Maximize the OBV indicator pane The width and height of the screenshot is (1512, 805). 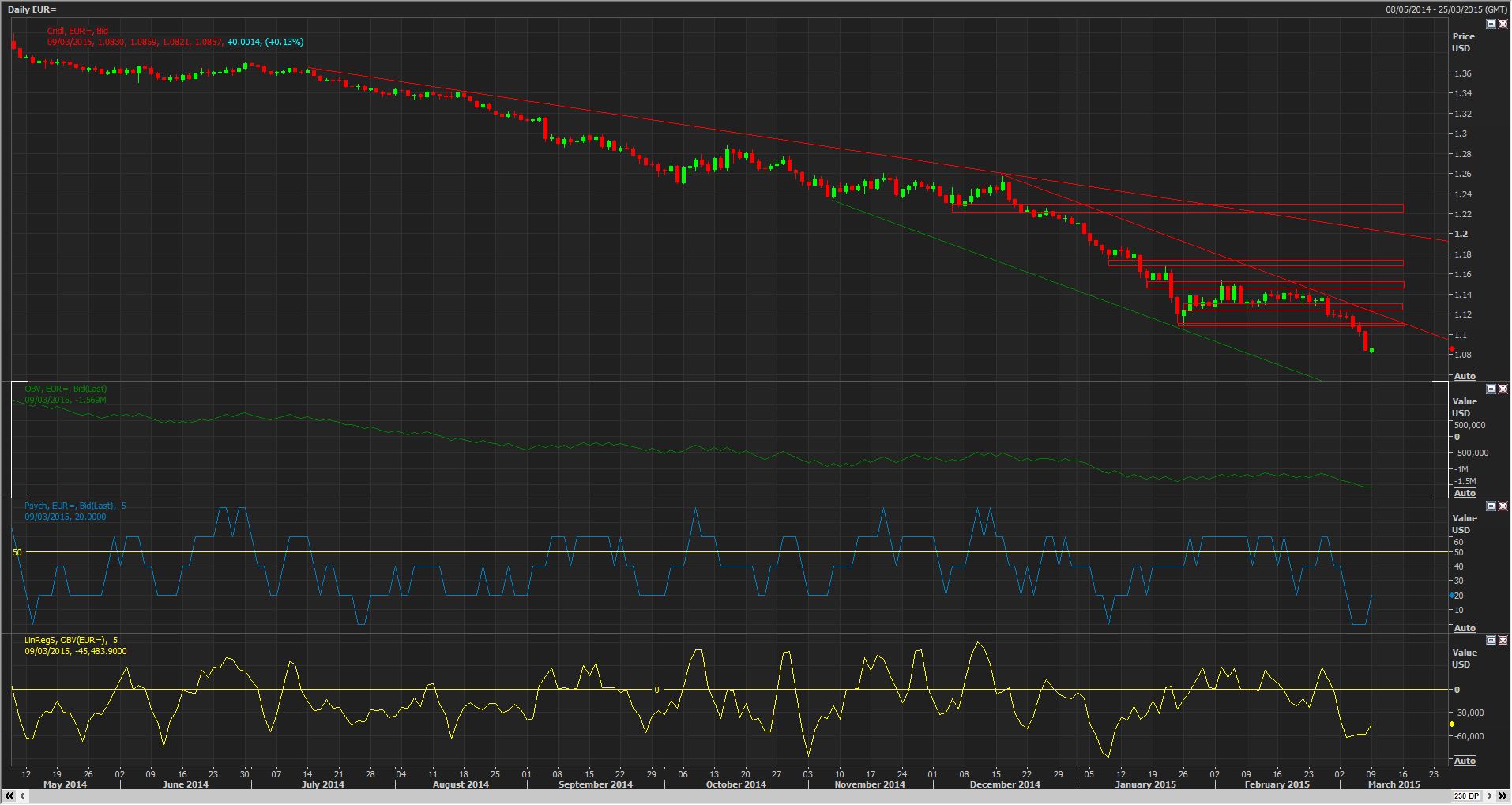(1491, 389)
